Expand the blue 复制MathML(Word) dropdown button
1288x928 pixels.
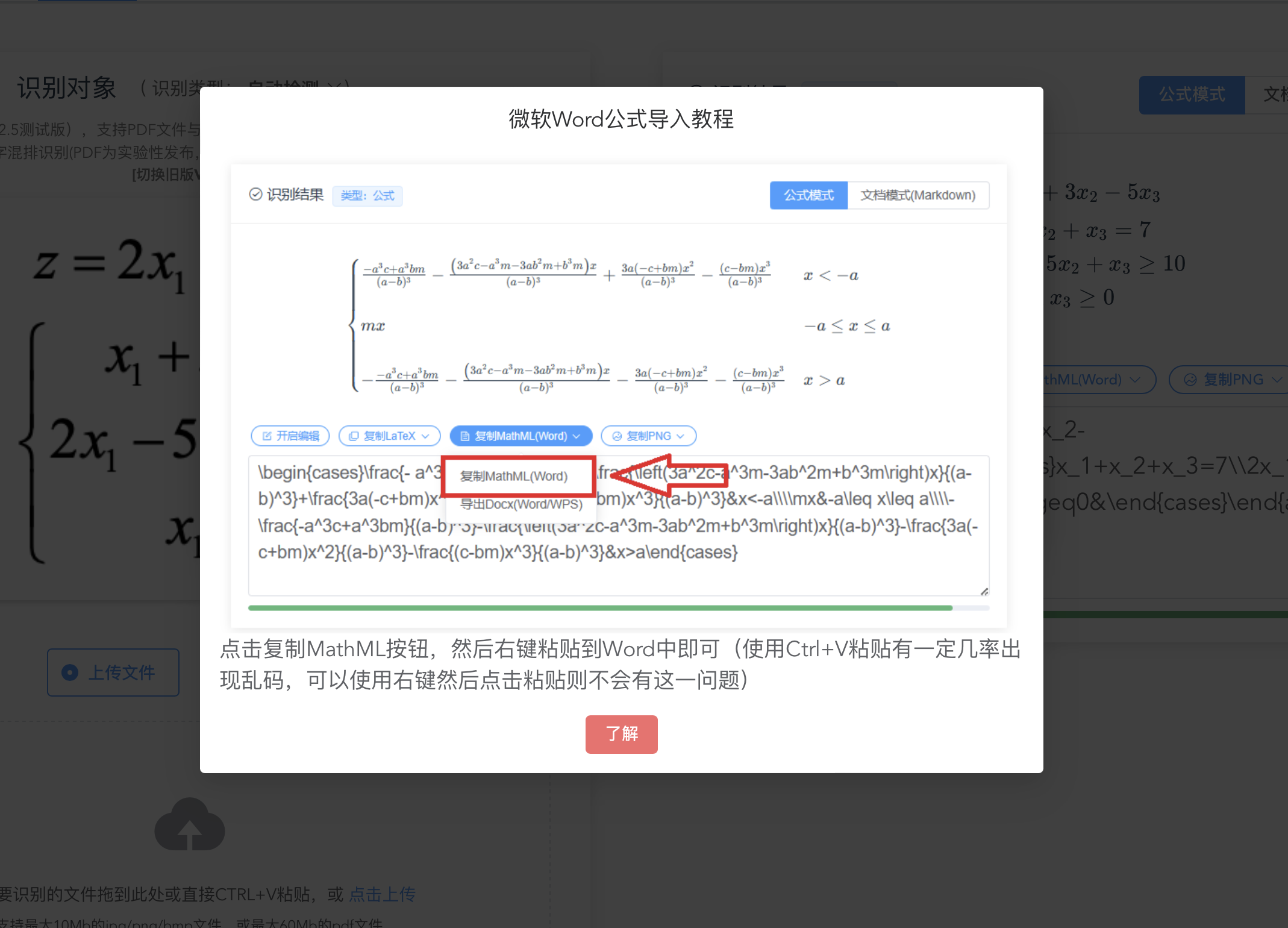521,436
